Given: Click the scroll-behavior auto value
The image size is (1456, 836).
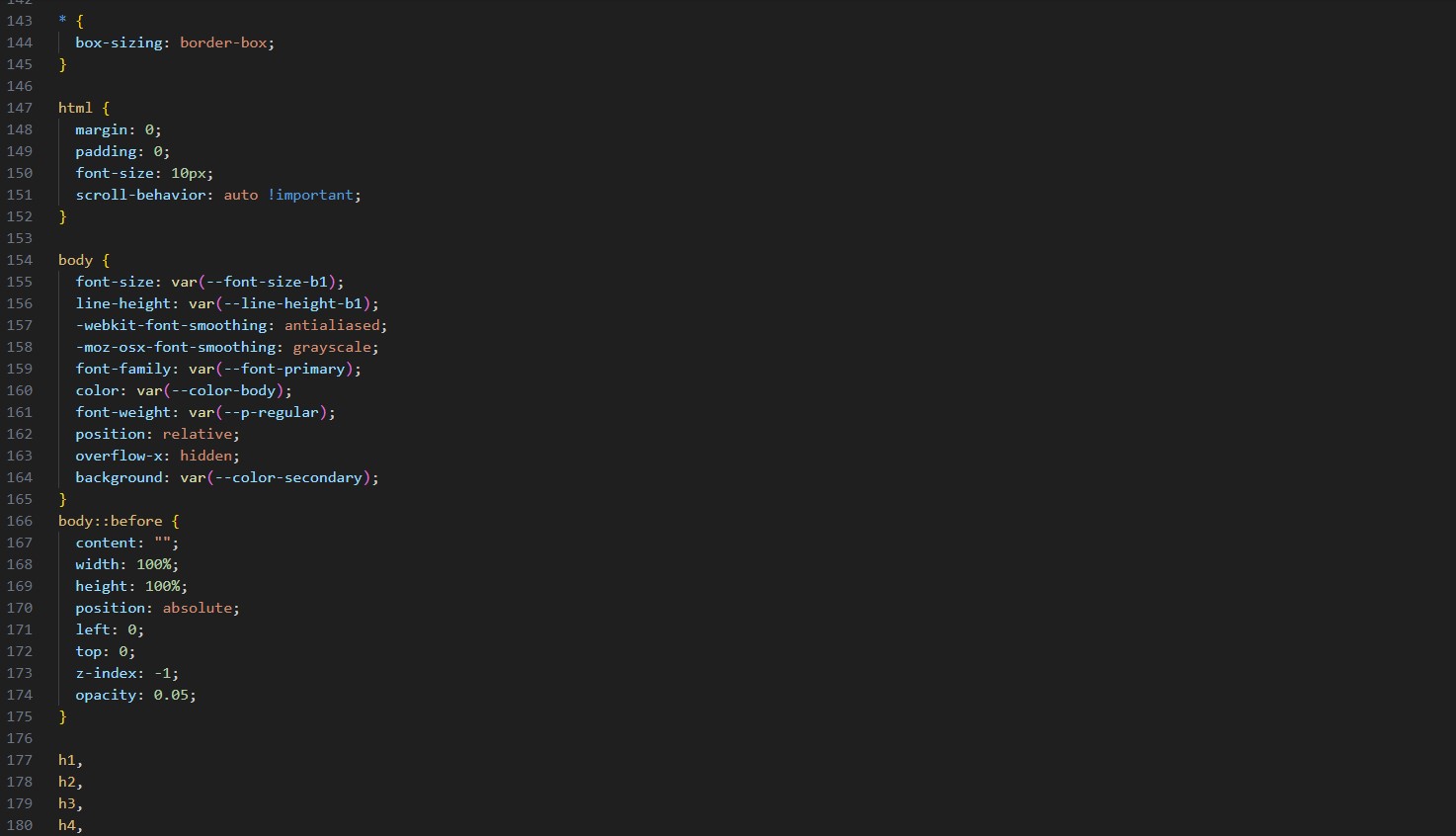Looking at the screenshot, I should click(240, 195).
